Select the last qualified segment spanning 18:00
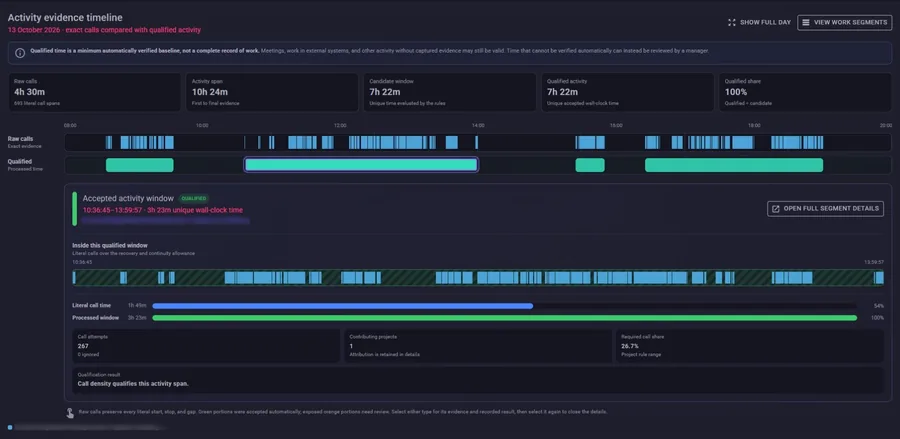This screenshot has width=900, height=439. coord(734,165)
